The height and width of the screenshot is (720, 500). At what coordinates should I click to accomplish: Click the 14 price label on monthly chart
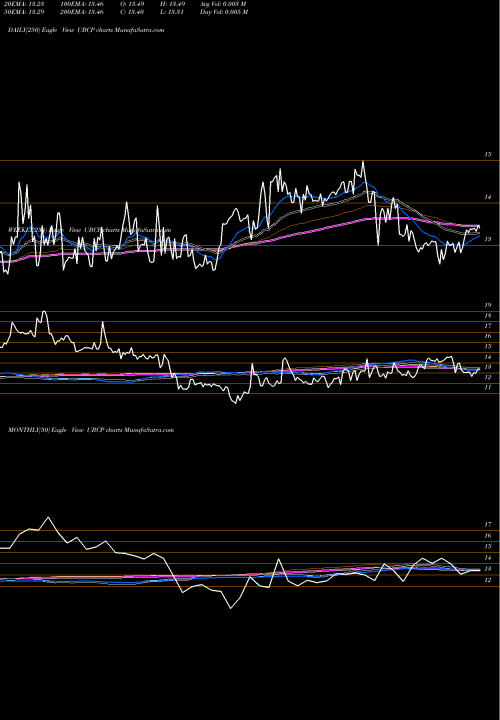488,558
